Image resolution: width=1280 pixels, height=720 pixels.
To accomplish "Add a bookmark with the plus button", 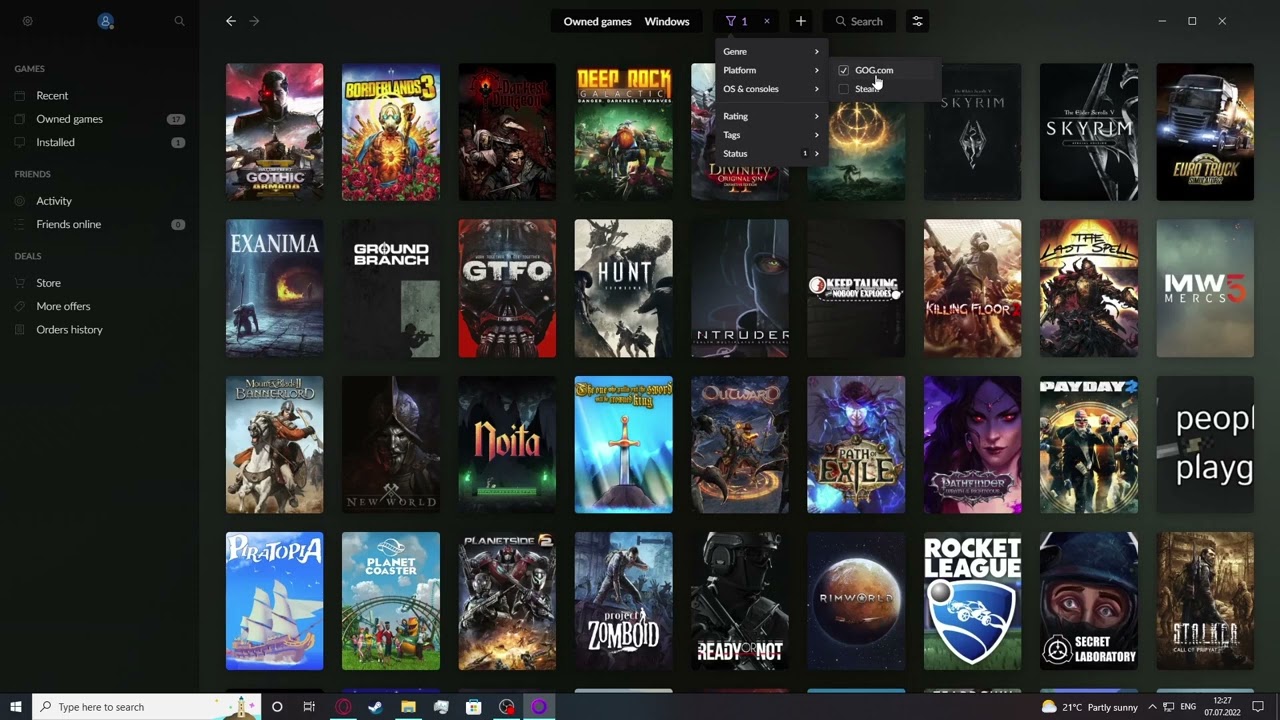I will (x=800, y=21).
